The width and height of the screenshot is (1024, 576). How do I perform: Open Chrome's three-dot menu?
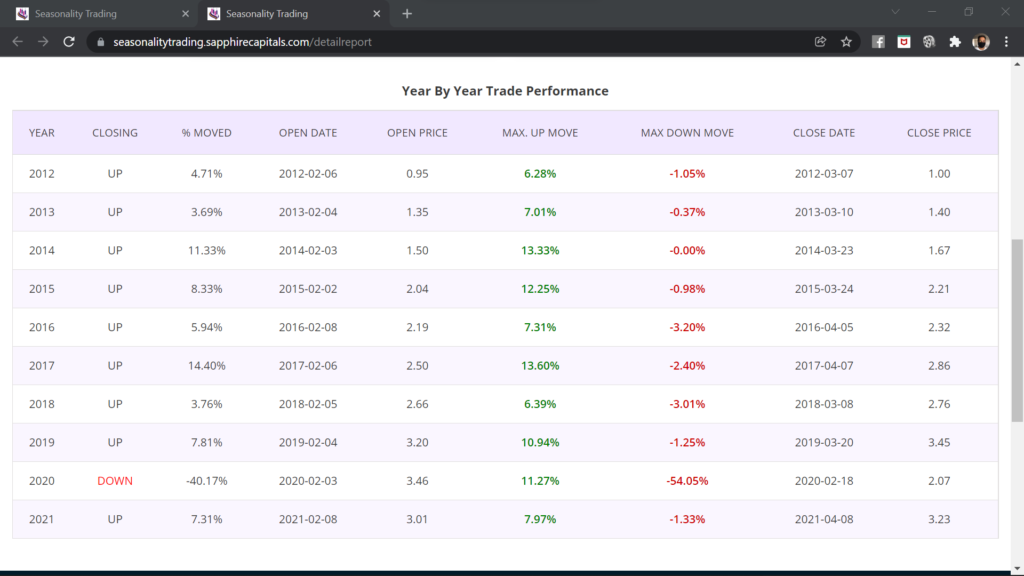click(x=1006, y=42)
